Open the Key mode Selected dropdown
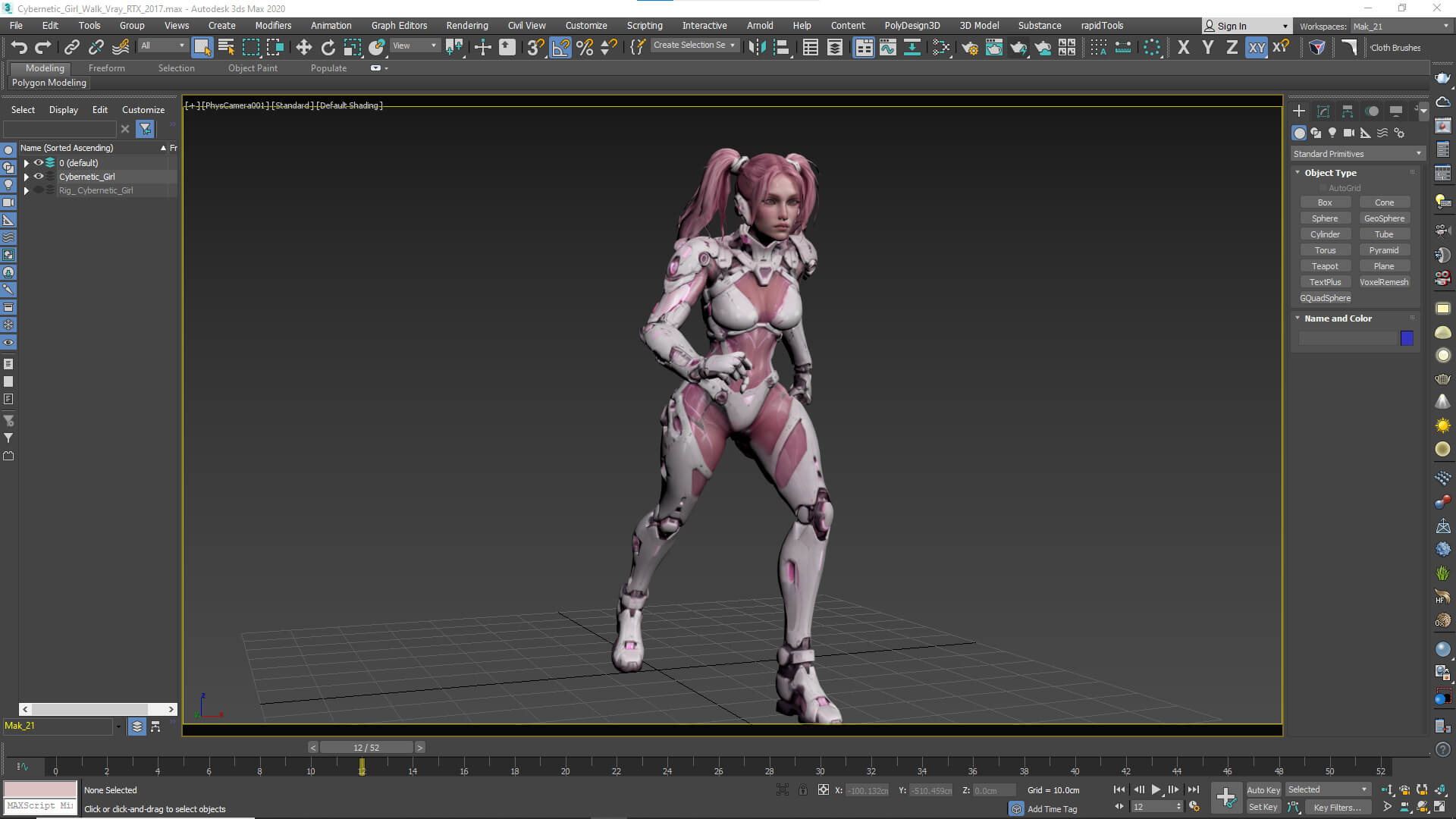1456x819 pixels. point(1327,789)
